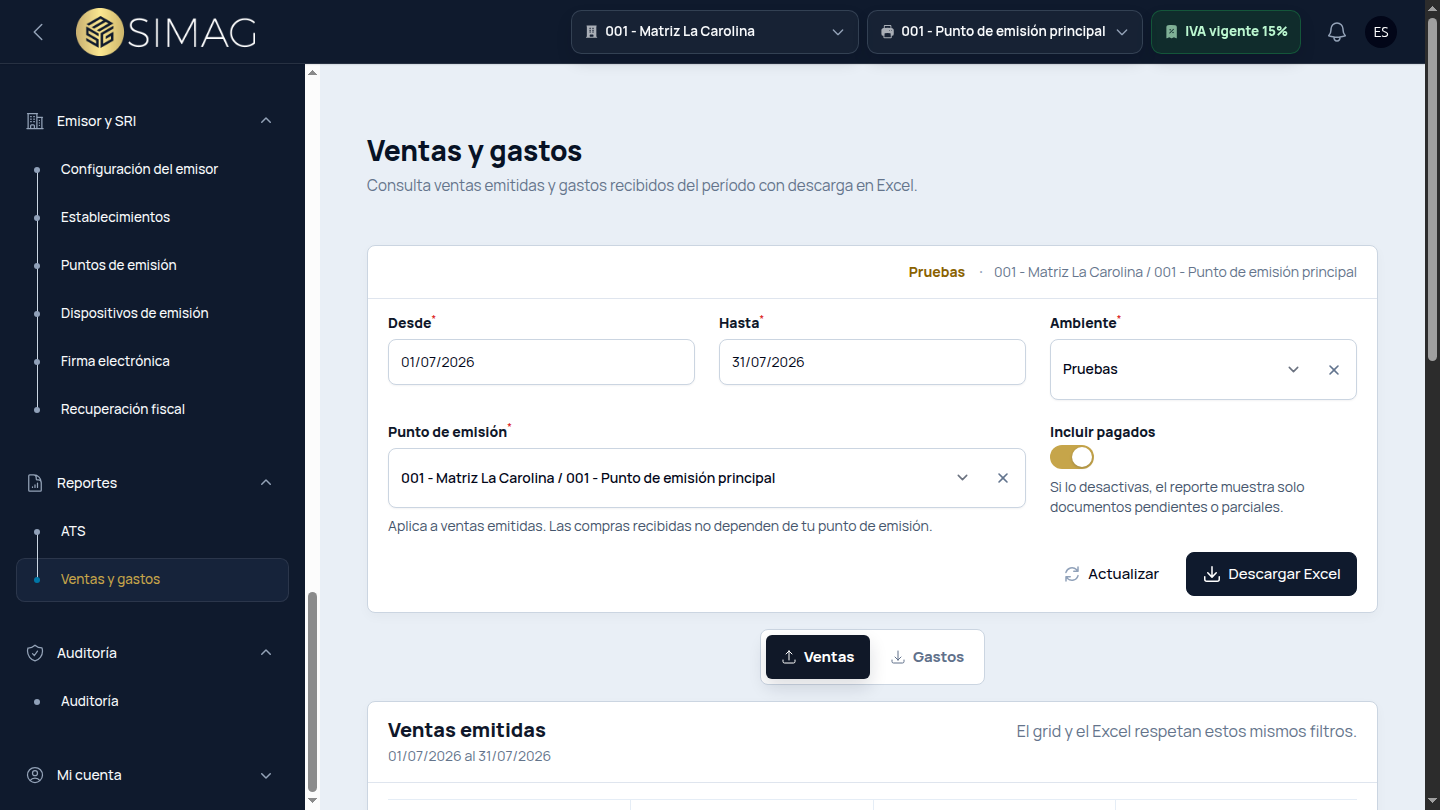
Task: Open the ATS report
Action: click(73, 531)
